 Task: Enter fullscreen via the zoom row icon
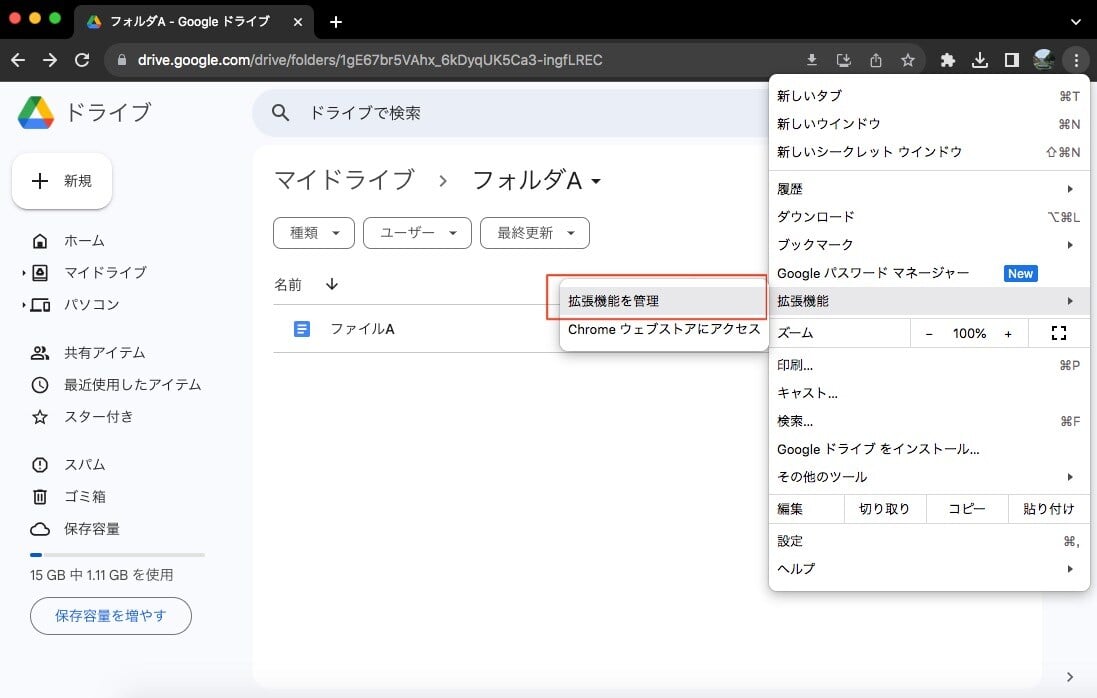pyautogui.click(x=1059, y=333)
